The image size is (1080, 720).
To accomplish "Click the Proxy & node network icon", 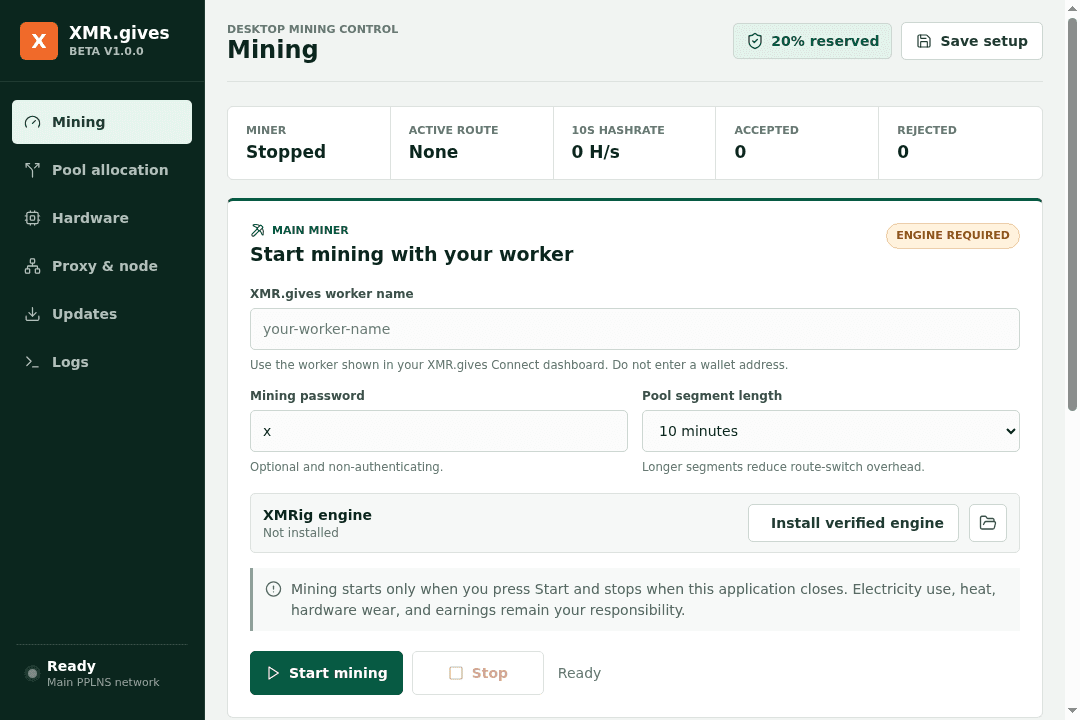I will tap(32, 266).
